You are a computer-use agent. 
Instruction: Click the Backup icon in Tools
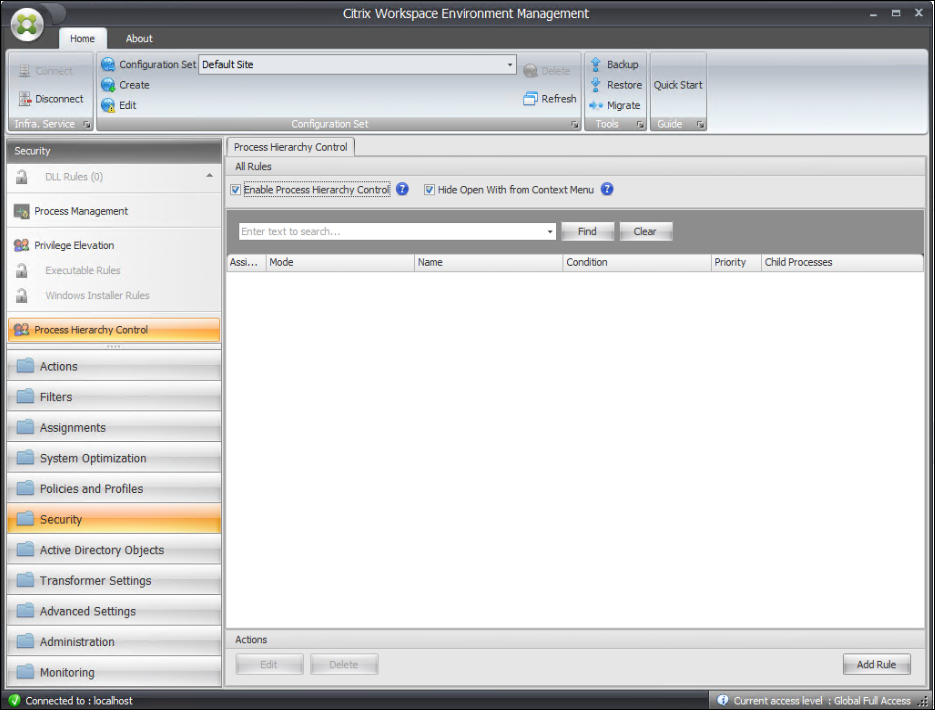pos(595,64)
